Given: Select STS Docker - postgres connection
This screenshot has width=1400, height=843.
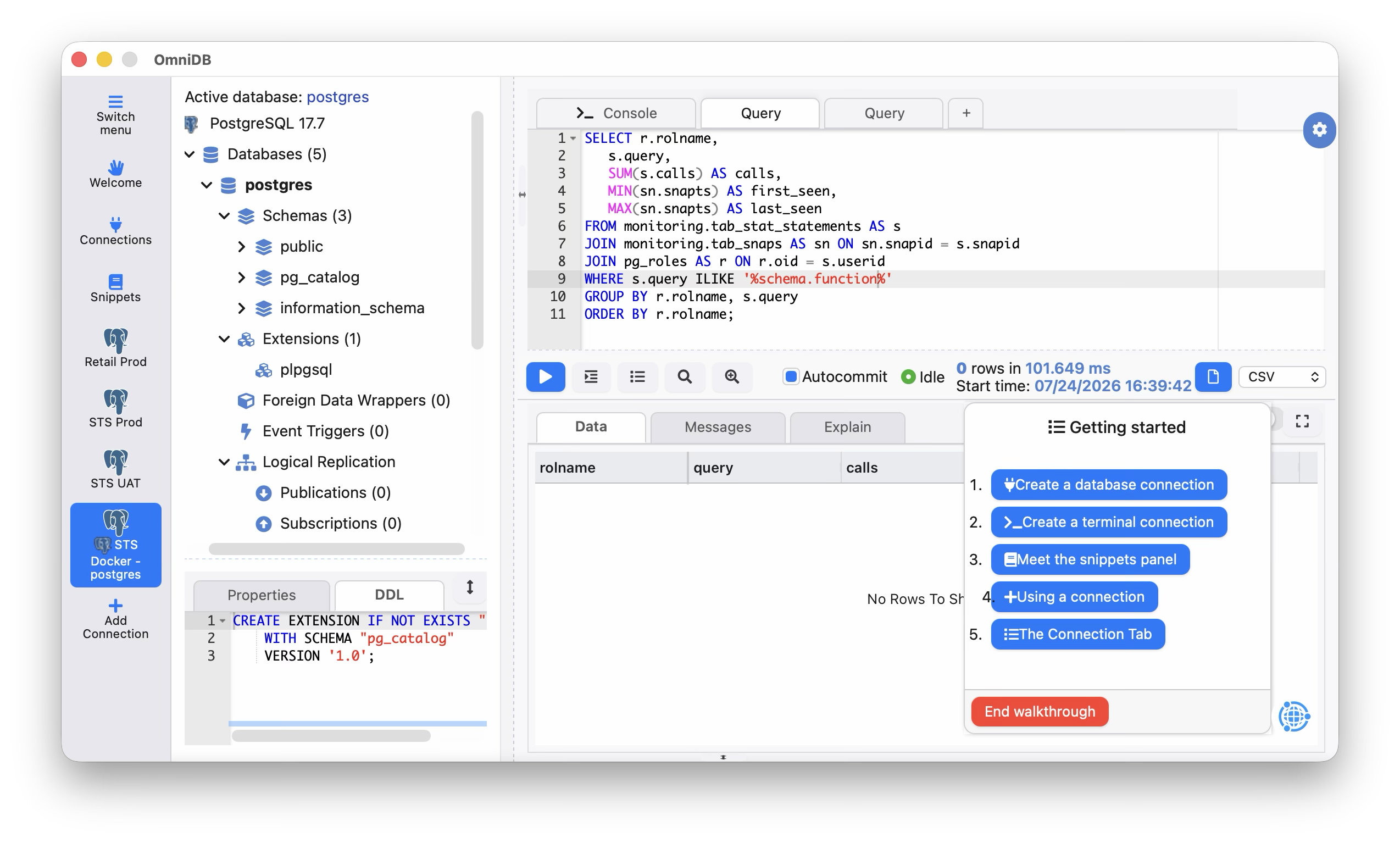Looking at the screenshot, I should point(115,545).
